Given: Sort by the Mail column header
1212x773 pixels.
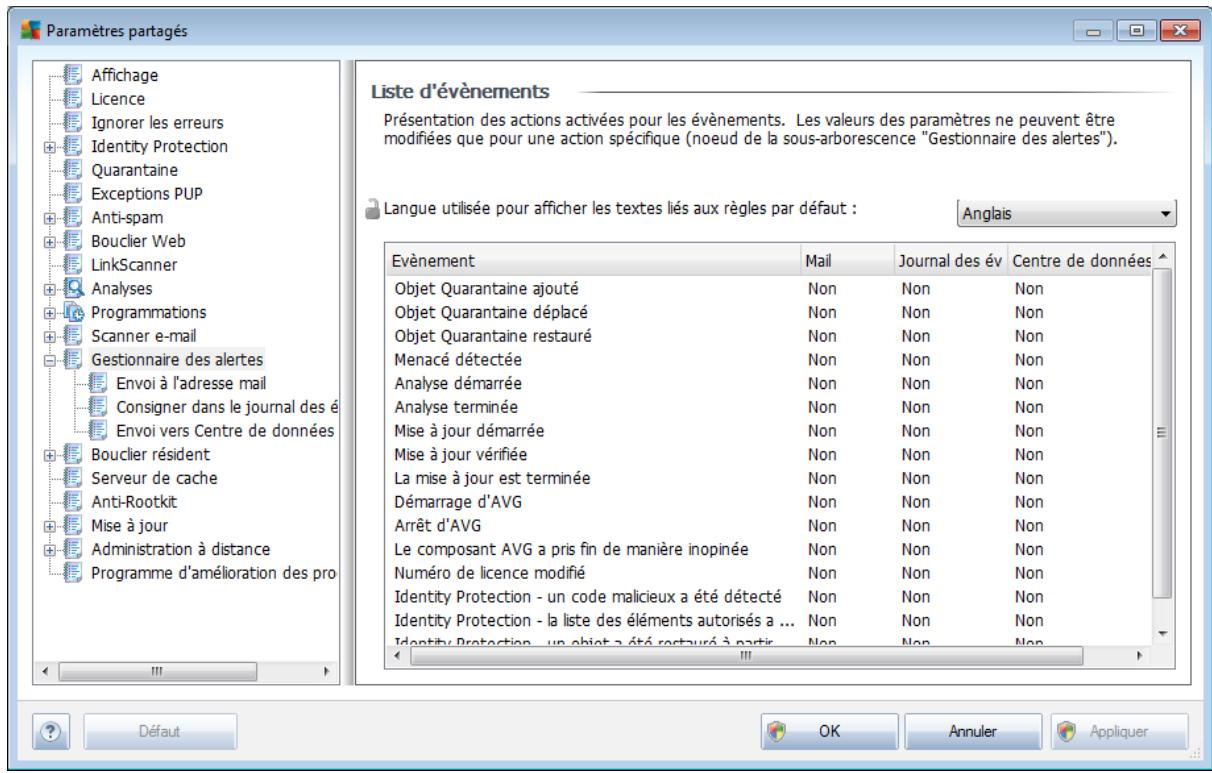Looking at the screenshot, I should [846, 260].
